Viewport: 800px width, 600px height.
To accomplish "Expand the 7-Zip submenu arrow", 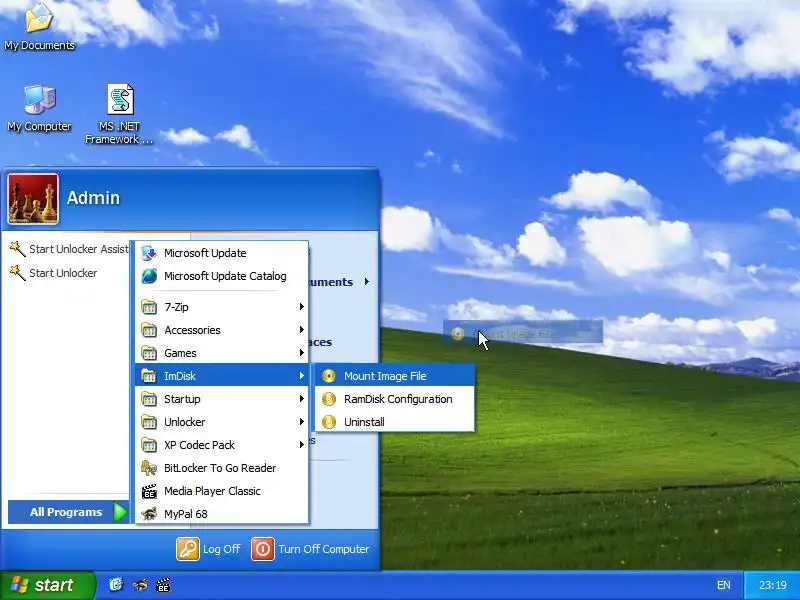I will coord(302,307).
